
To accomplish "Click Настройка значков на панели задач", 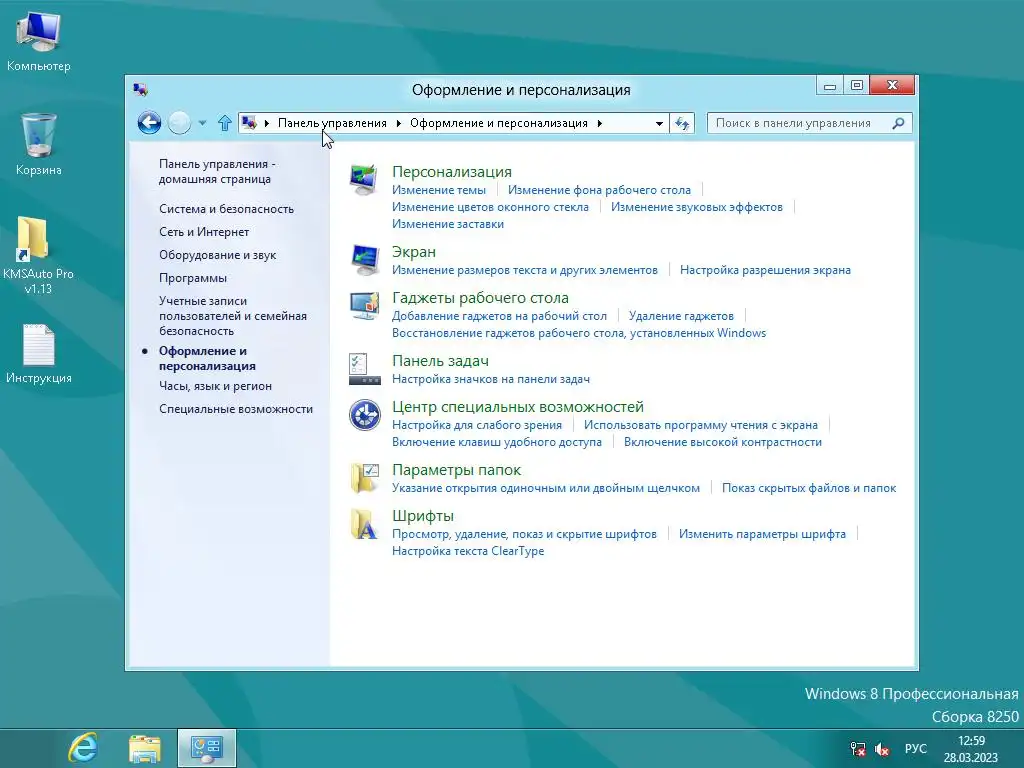I will click(x=491, y=379).
